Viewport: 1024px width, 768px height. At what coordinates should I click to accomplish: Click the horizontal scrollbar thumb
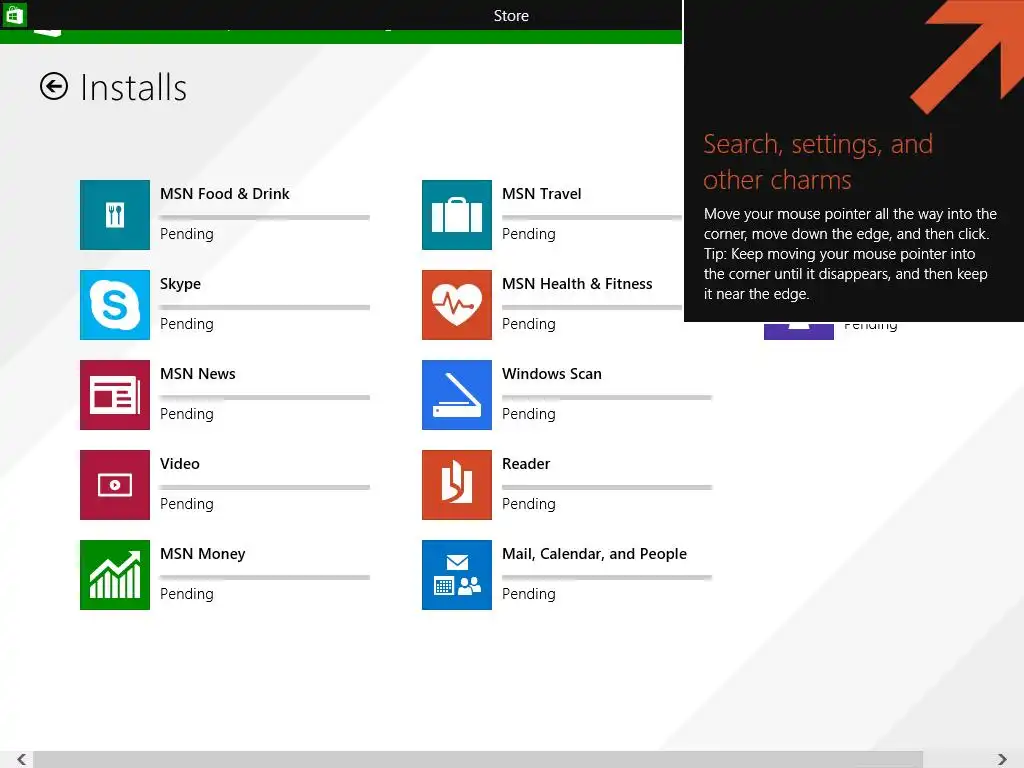click(x=478, y=760)
